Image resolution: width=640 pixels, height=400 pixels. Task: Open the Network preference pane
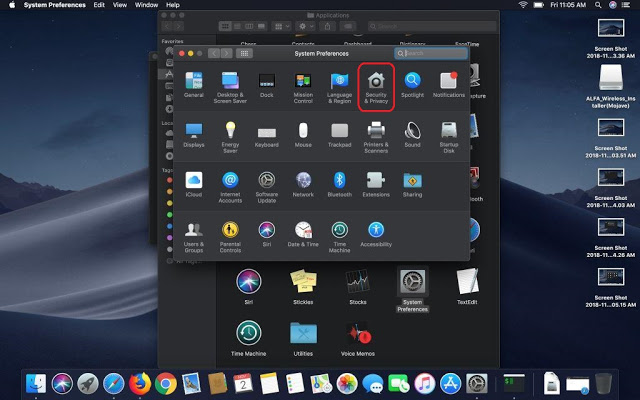(x=303, y=180)
